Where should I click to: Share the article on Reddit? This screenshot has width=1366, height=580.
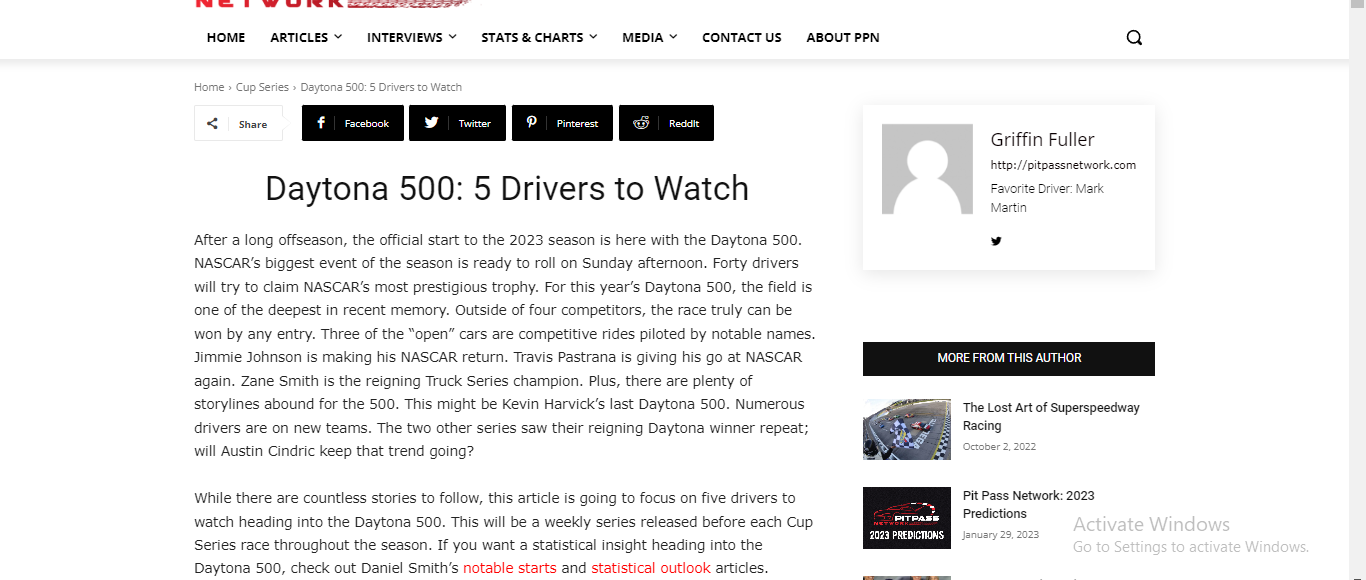click(666, 123)
